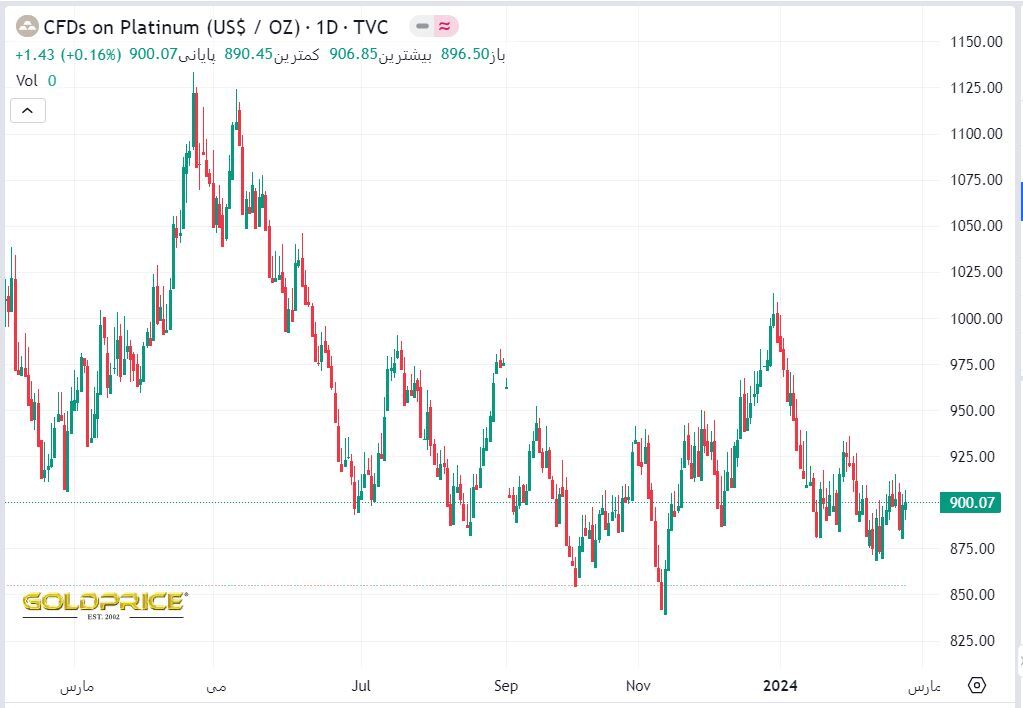Screen dimensions: 1023x708
Task: Click the Jul time axis label
Action: [361, 685]
